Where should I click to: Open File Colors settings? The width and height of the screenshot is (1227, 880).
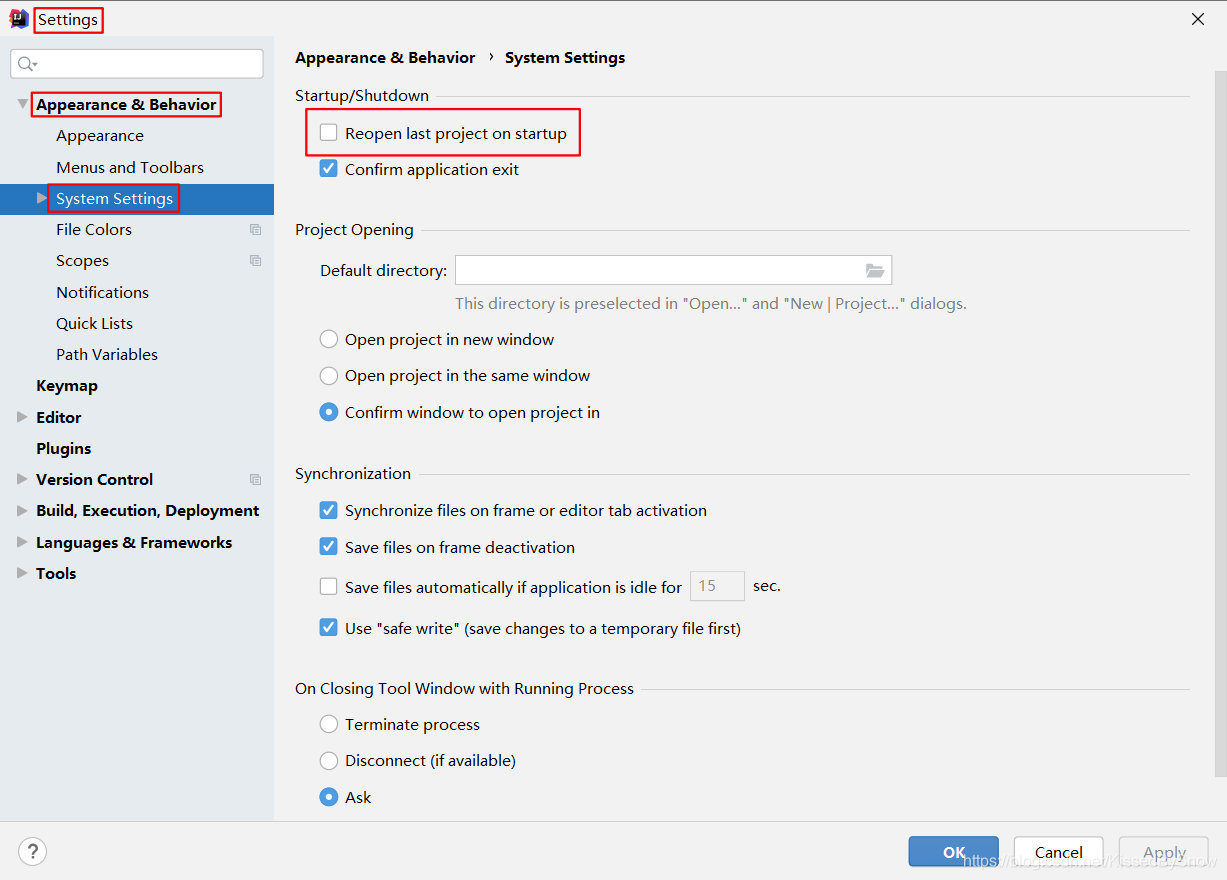[94, 230]
